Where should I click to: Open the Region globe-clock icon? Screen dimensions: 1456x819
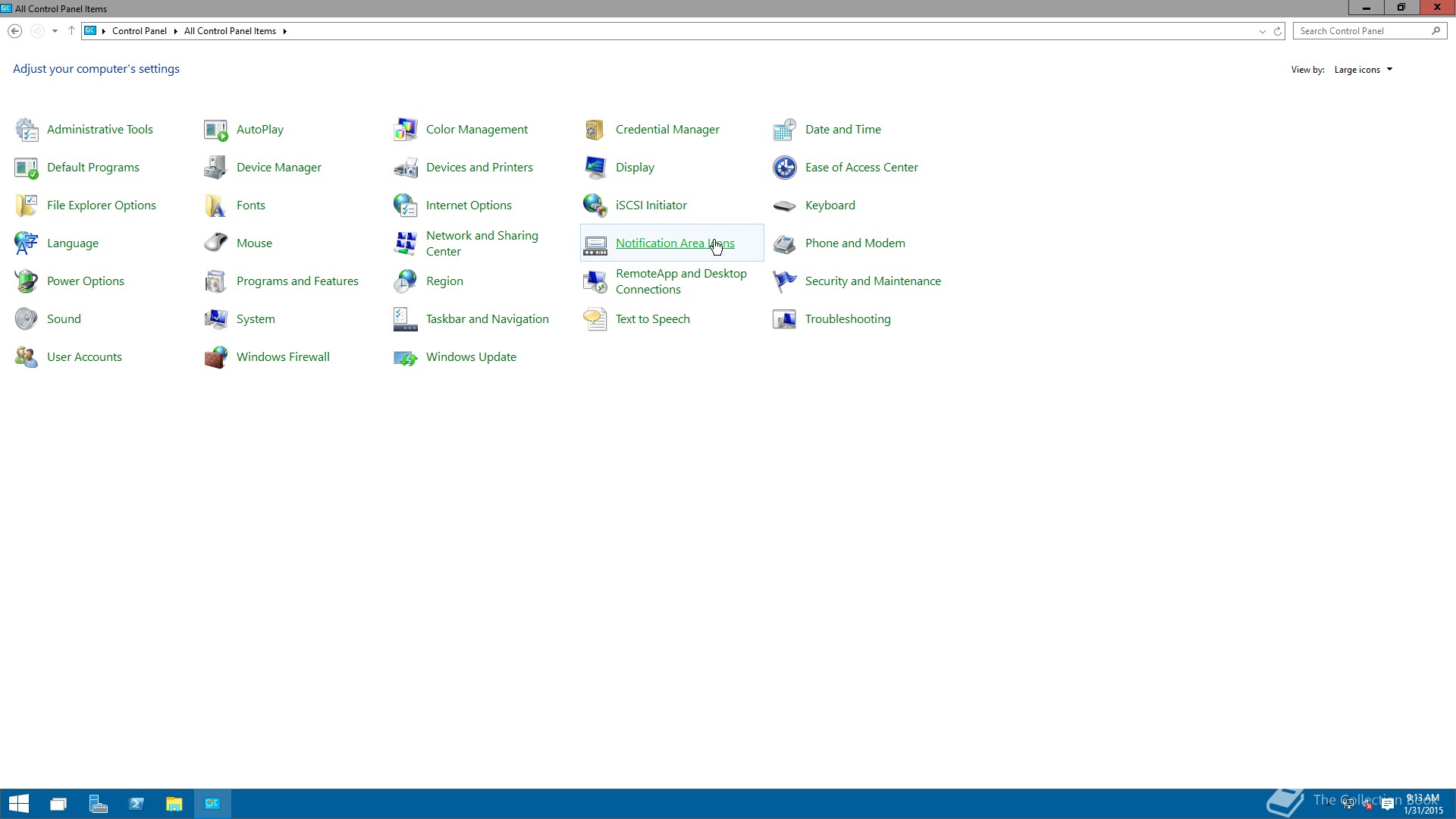pyautogui.click(x=406, y=281)
